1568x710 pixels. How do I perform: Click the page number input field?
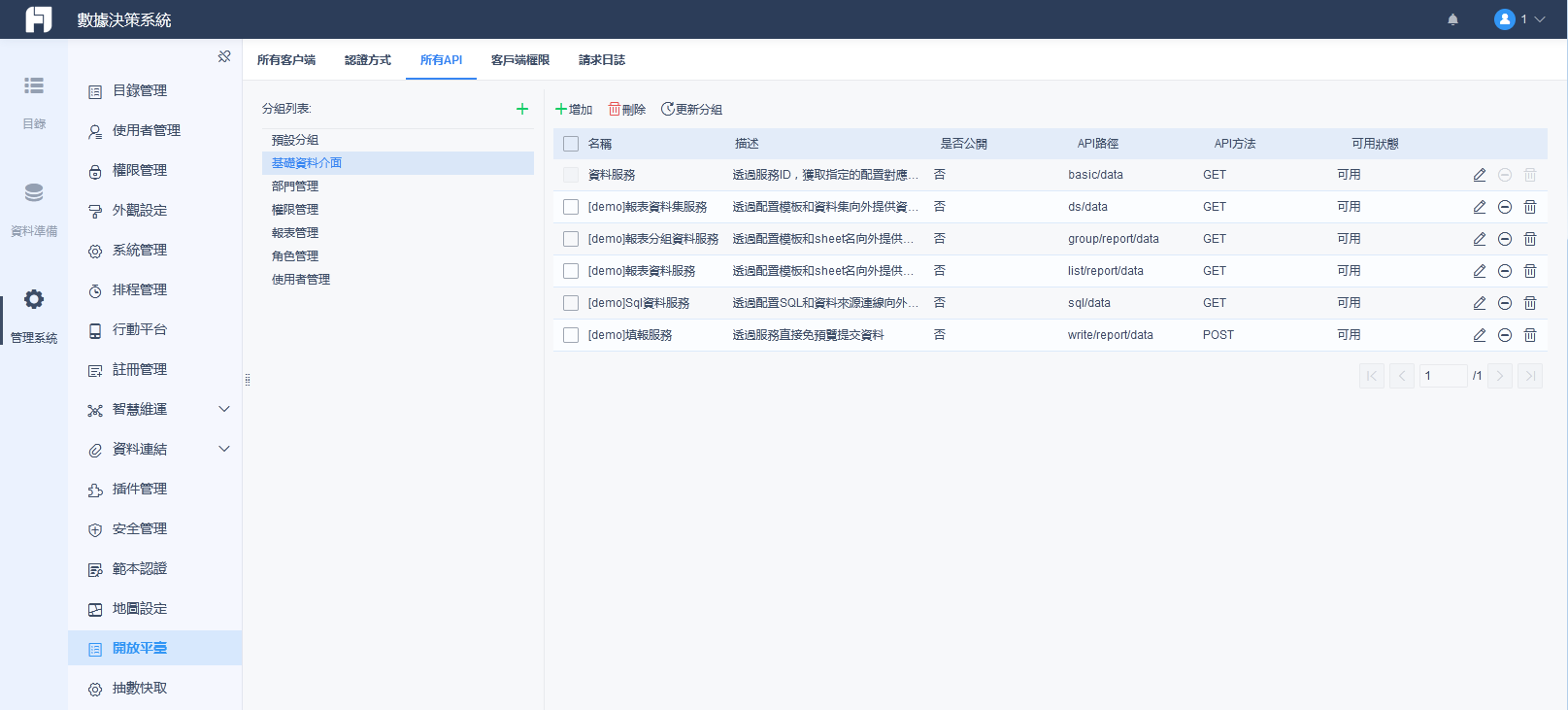[x=1444, y=376]
